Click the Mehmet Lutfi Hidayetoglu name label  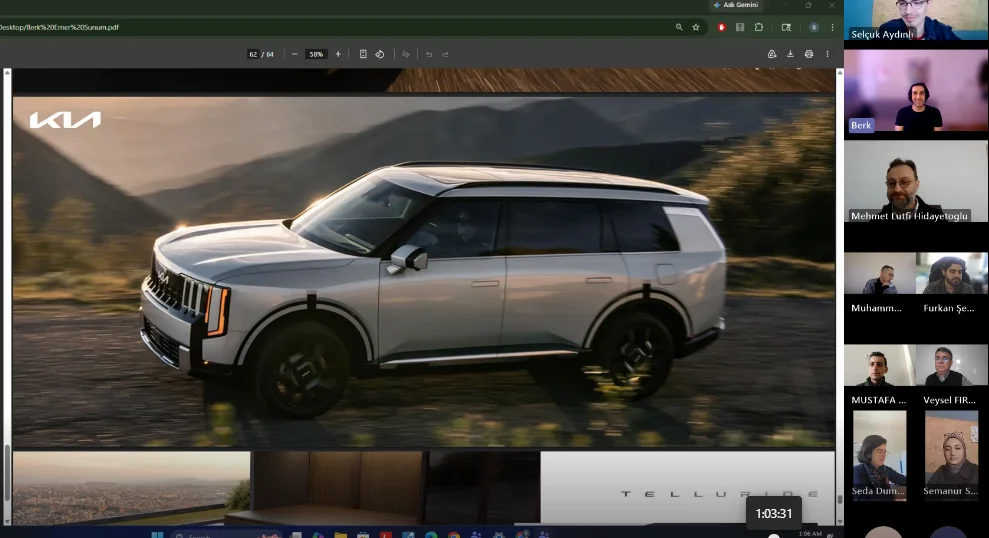(x=909, y=216)
